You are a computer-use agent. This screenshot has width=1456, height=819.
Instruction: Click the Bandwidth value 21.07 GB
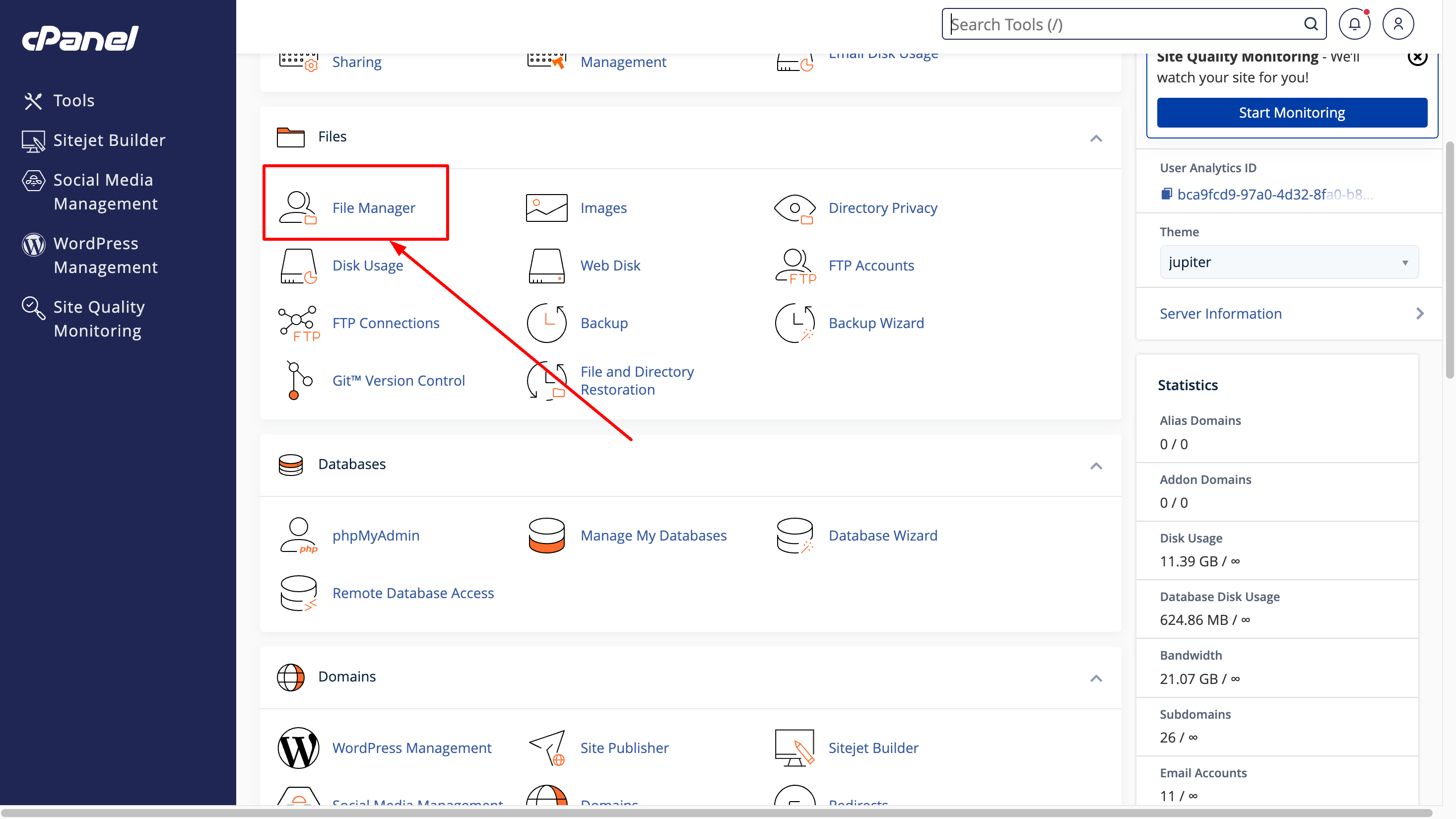click(x=1200, y=679)
